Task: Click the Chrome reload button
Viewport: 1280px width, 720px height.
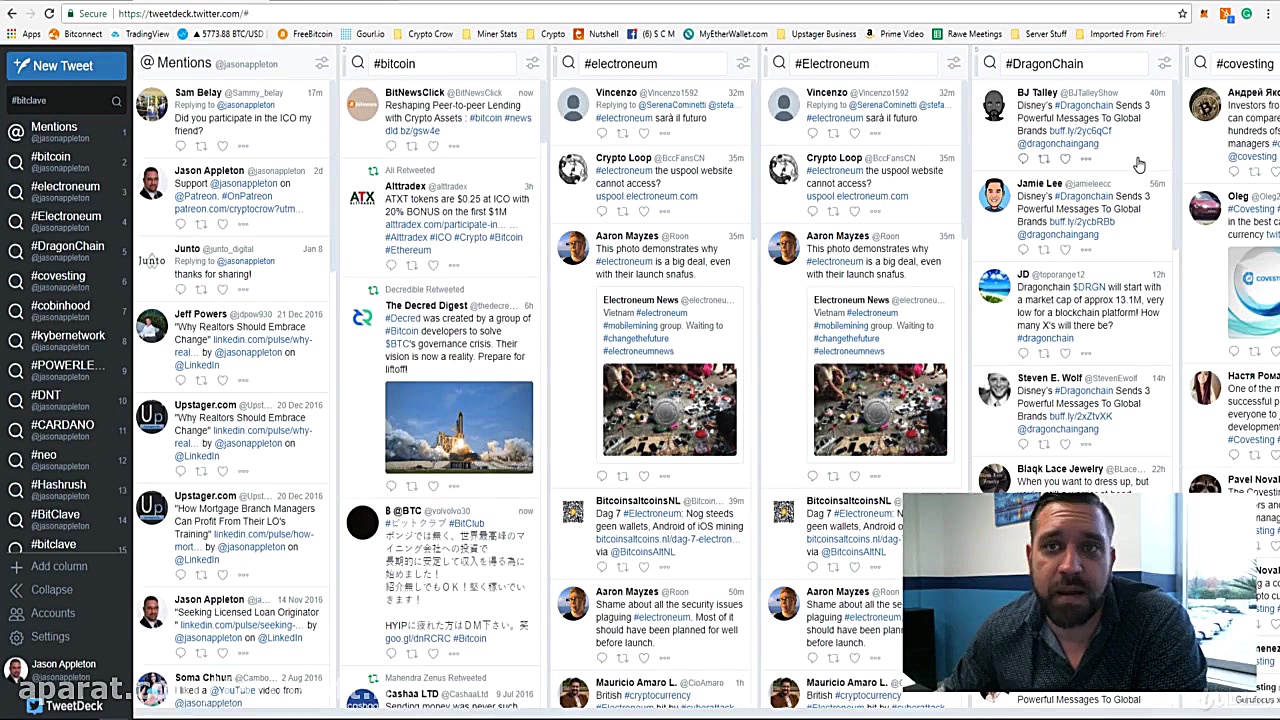Action: [49, 13]
